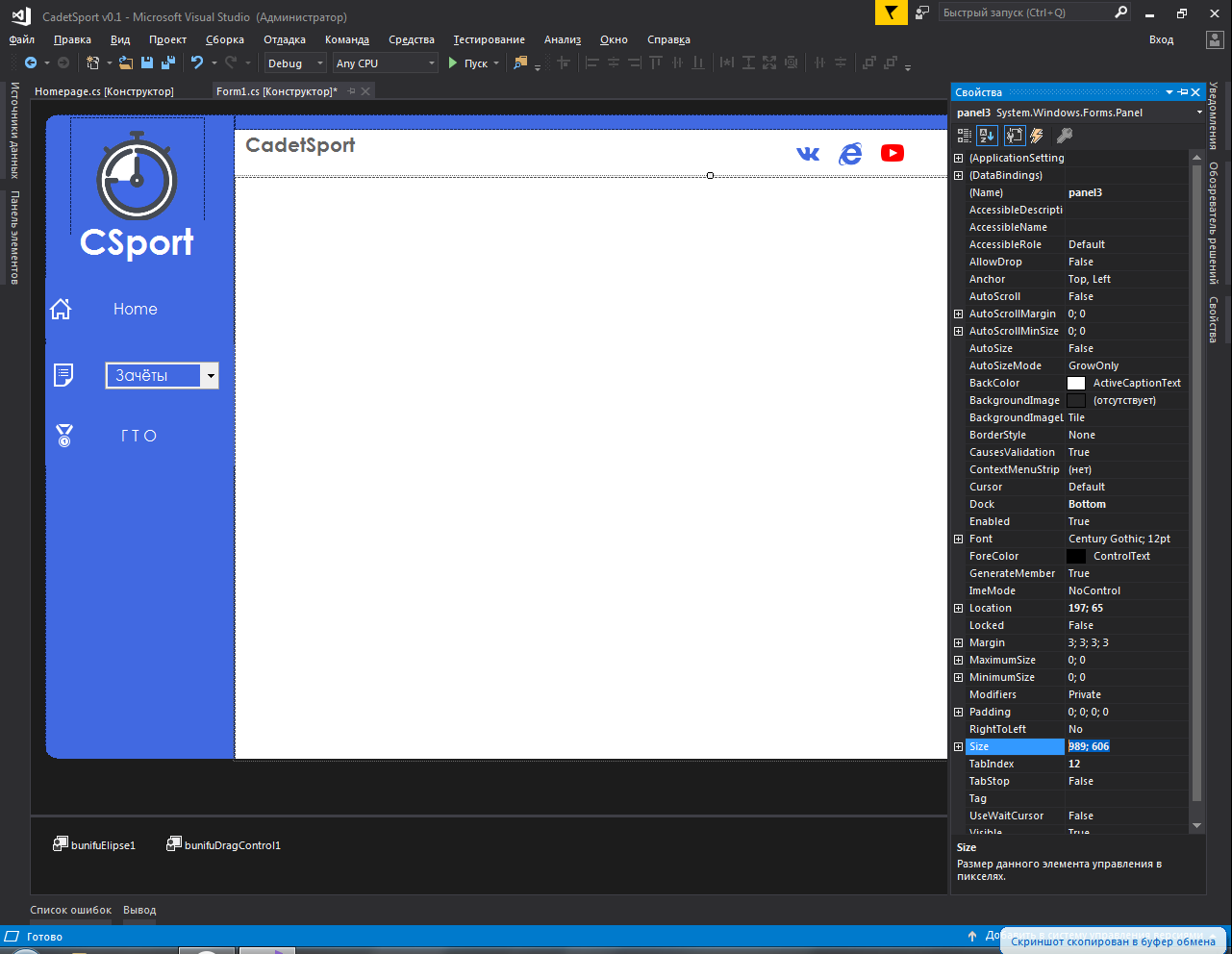Click the Home button on the form

136,309
